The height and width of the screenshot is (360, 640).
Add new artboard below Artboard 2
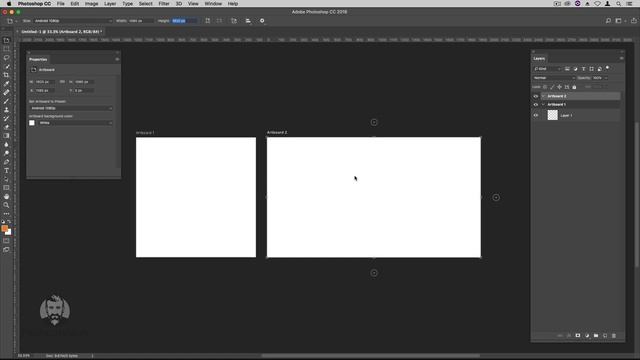(x=374, y=273)
